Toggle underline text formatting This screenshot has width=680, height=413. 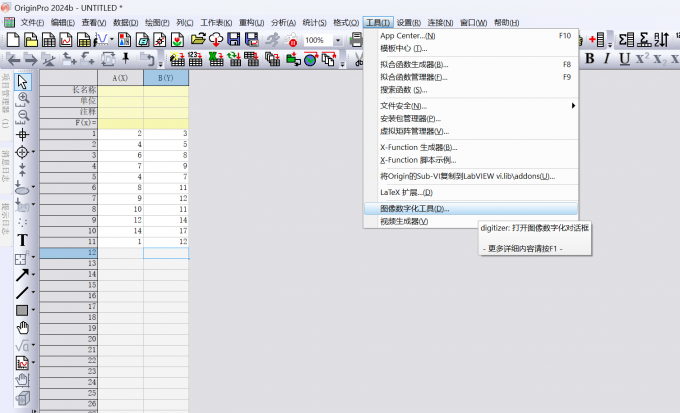click(x=624, y=59)
